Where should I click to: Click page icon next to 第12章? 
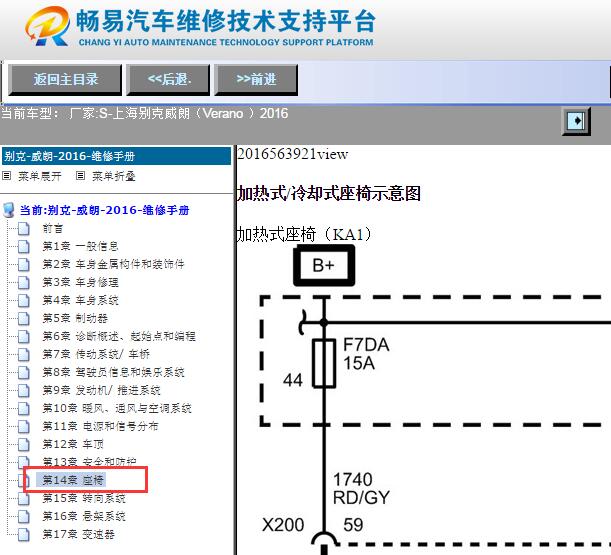tap(24, 444)
